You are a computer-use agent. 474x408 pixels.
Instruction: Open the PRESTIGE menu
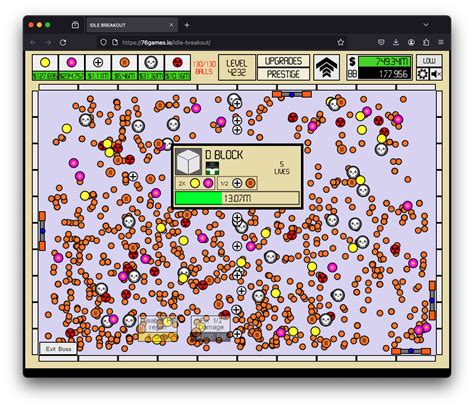pyautogui.click(x=283, y=74)
